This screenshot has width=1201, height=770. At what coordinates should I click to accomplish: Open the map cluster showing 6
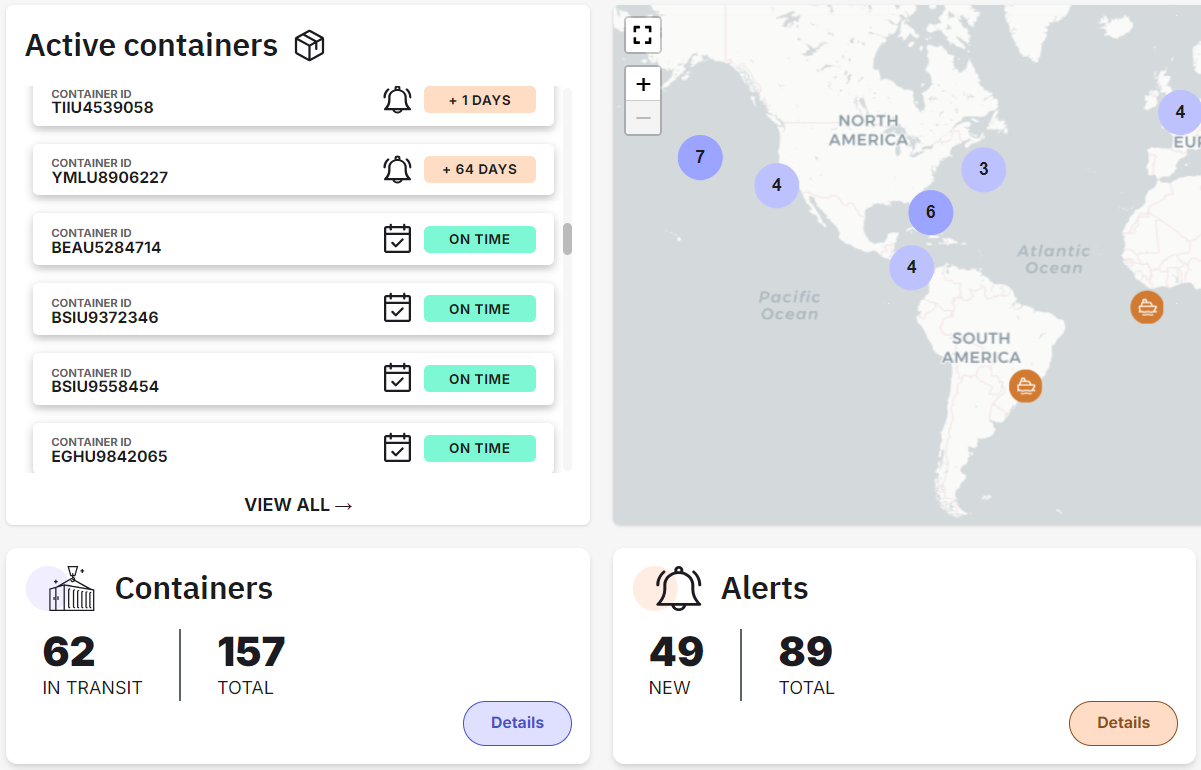point(931,213)
